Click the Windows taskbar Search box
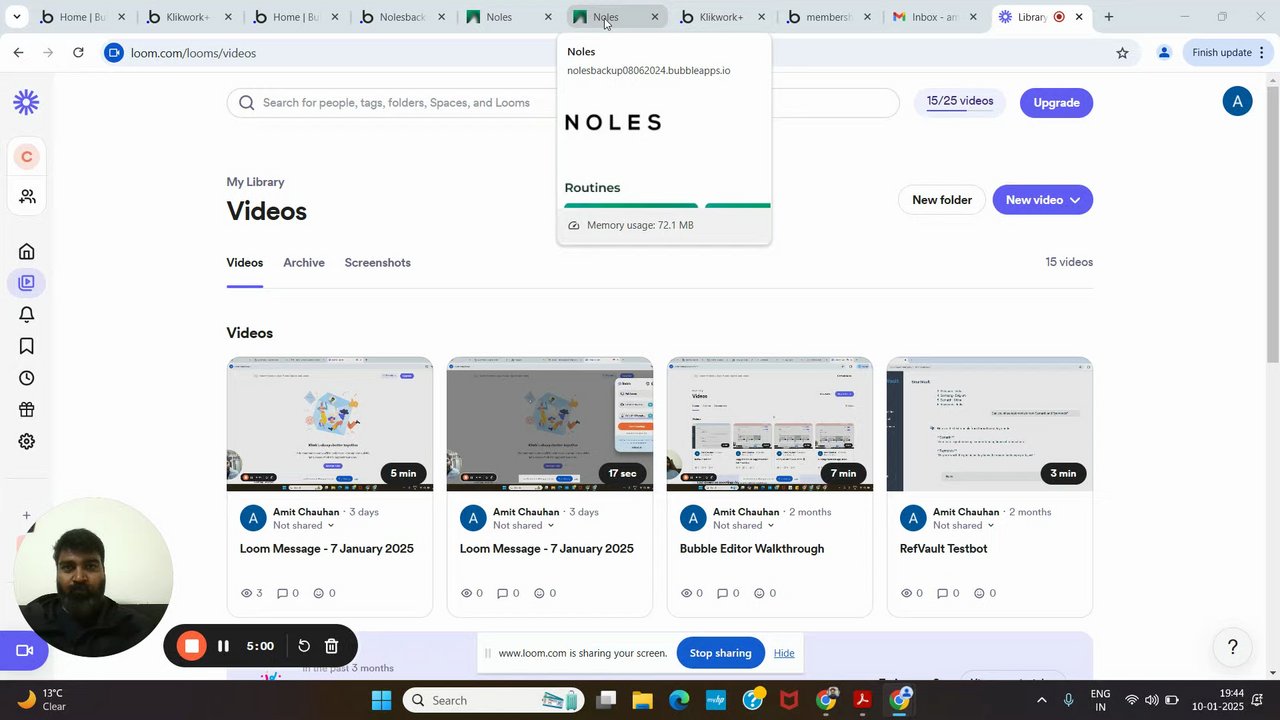Viewport: 1280px width, 720px height. click(x=495, y=700)
